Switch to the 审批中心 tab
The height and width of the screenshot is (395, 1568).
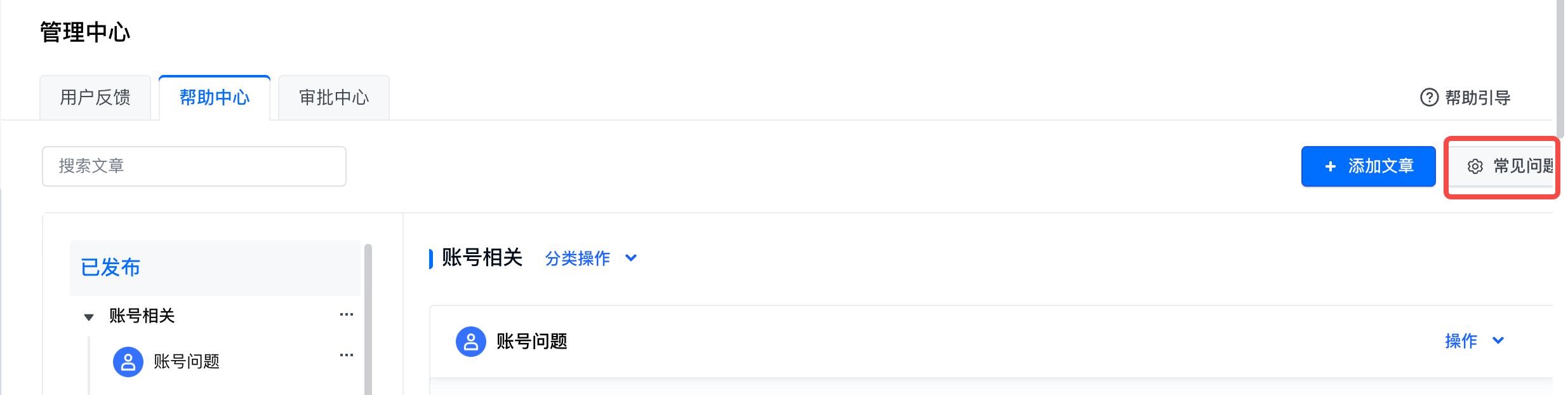coord(334,98)
